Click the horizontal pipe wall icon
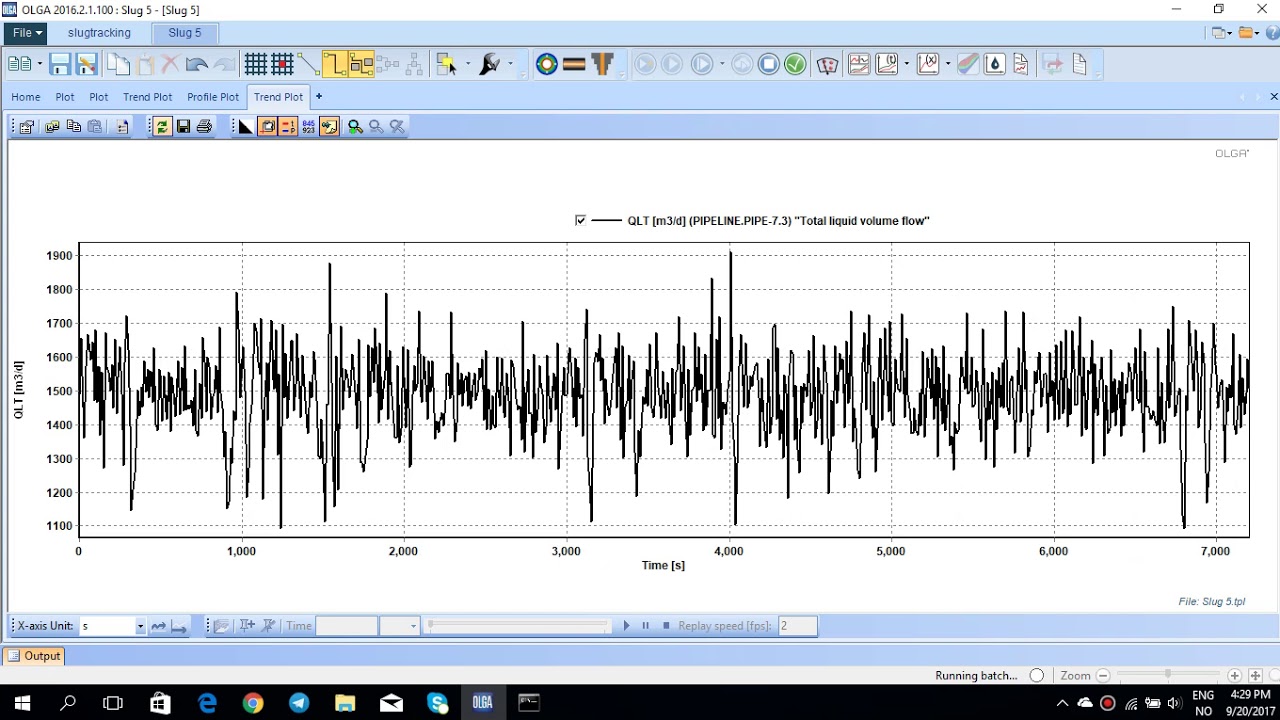Image resolution: width=1280 pixels, height=720 pixels. 574,65
